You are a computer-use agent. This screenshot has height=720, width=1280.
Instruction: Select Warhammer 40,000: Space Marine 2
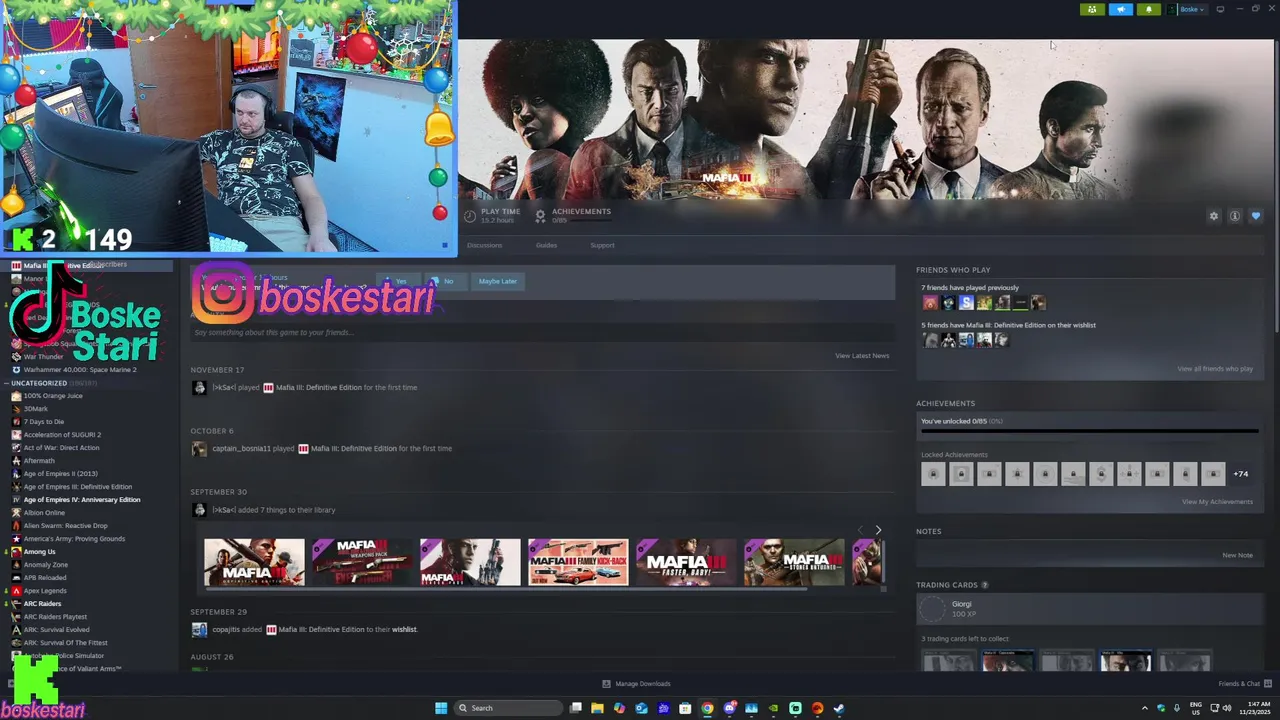point(80,370)
